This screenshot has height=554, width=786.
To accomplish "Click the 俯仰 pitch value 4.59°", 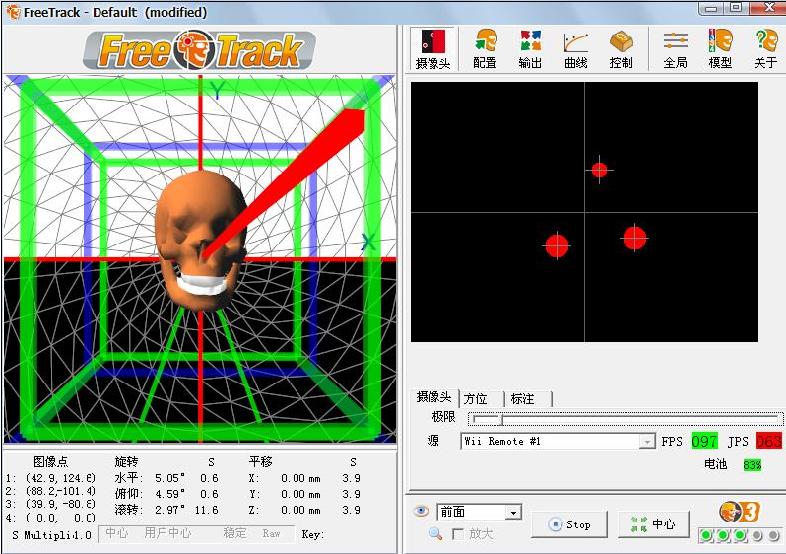I will click(170, 494).
